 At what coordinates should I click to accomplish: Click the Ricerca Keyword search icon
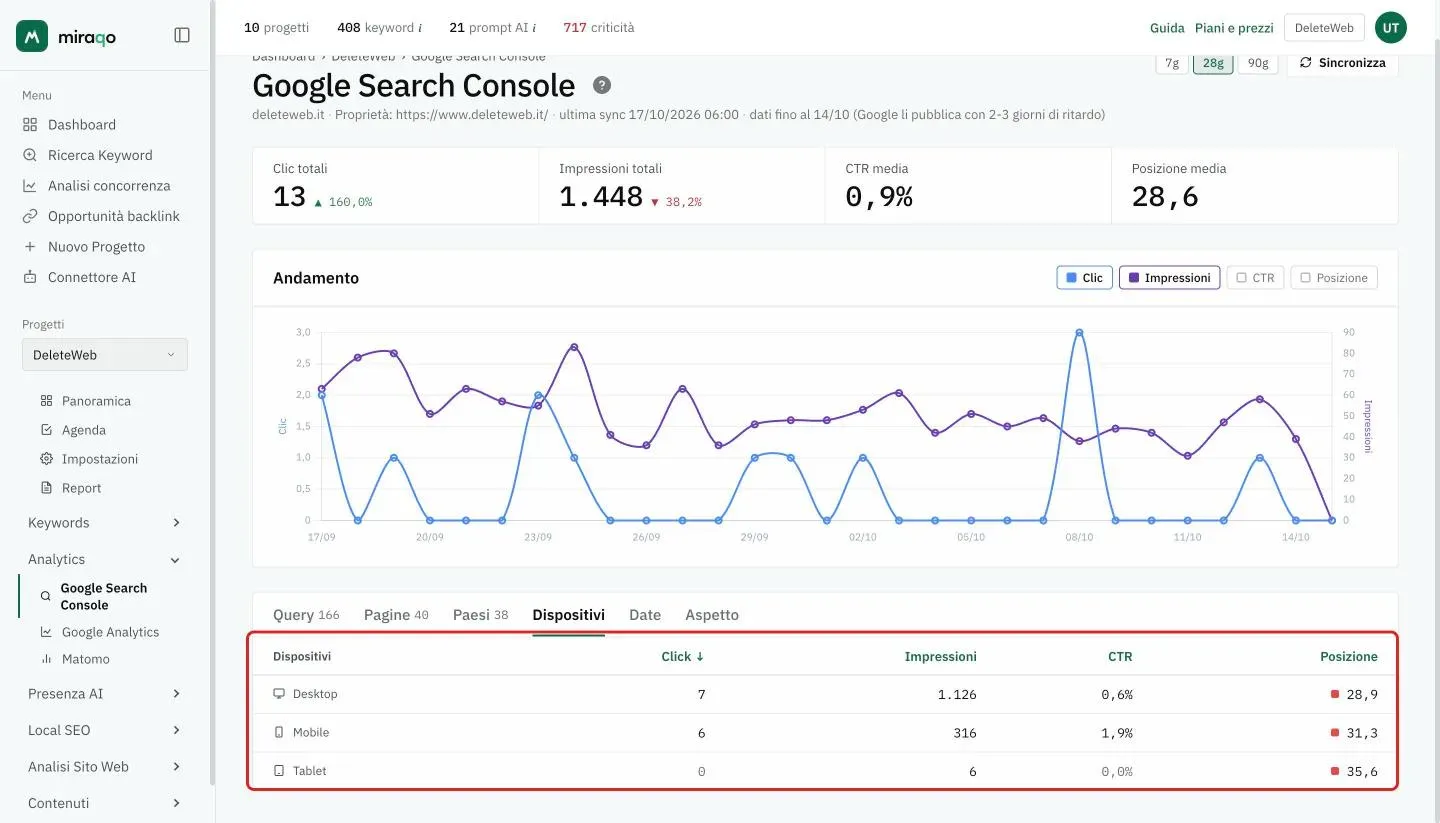coord(29,155)
